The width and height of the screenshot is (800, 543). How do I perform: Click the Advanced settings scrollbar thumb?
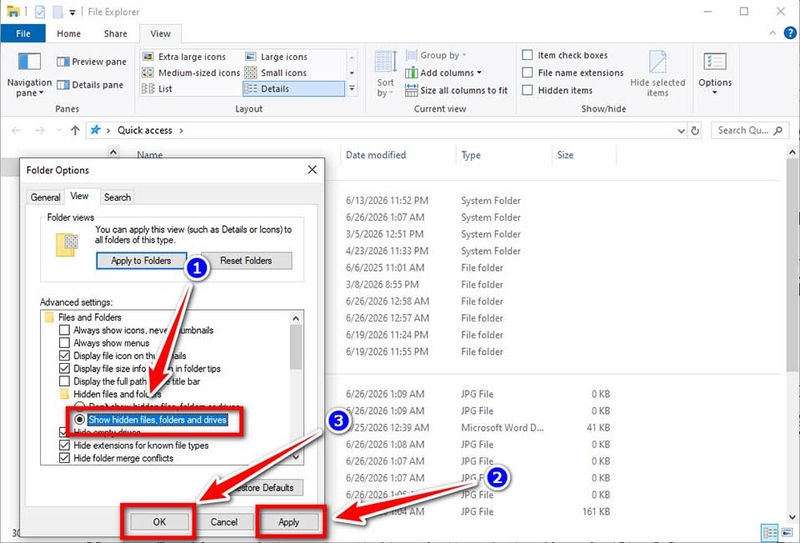[x=295, y=347]
